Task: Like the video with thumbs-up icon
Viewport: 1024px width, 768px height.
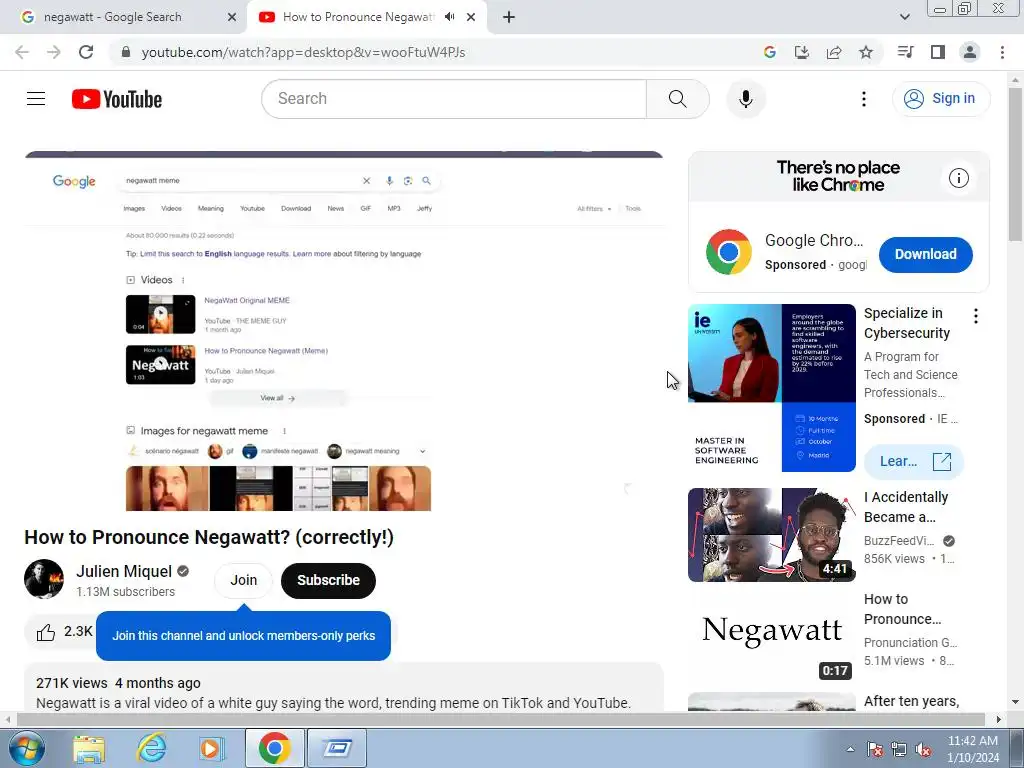Action: pyautogui.click(x=46, y=632)
